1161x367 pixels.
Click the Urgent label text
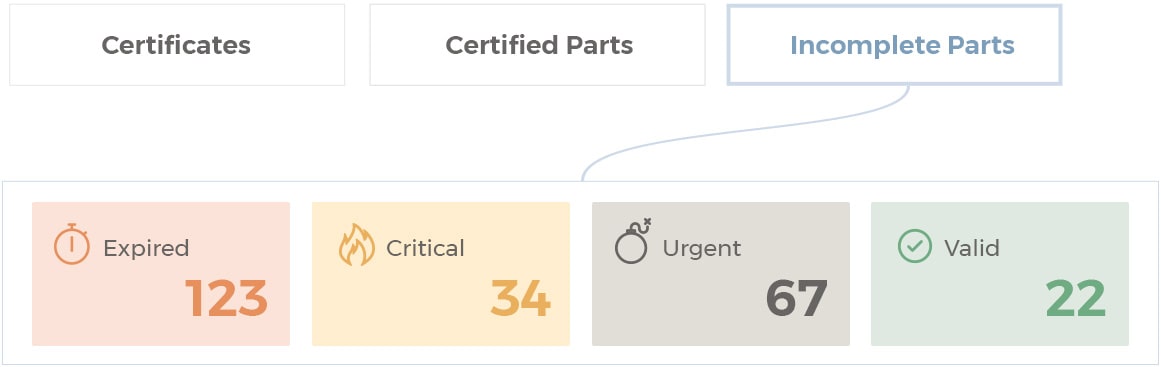pyautogui.click(x=701, y=248)
